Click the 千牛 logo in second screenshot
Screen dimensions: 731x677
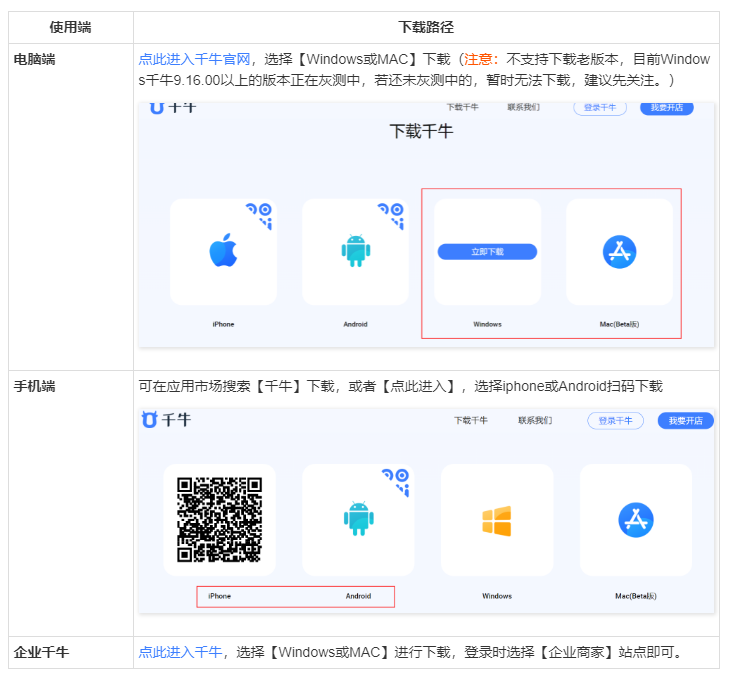click(166, 419)
